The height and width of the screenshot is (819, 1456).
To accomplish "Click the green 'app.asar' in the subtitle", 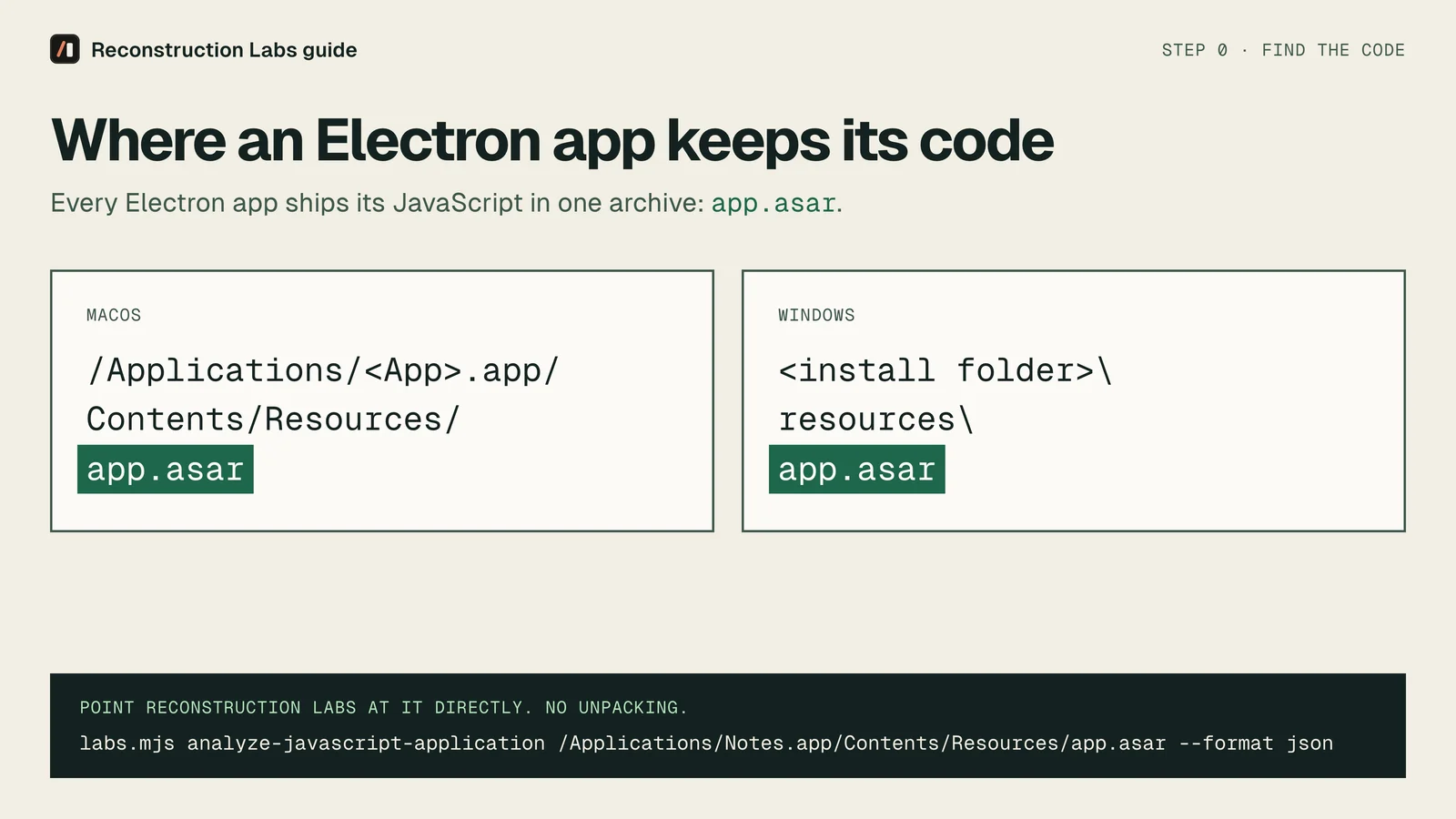I will (x=773, y=203).
